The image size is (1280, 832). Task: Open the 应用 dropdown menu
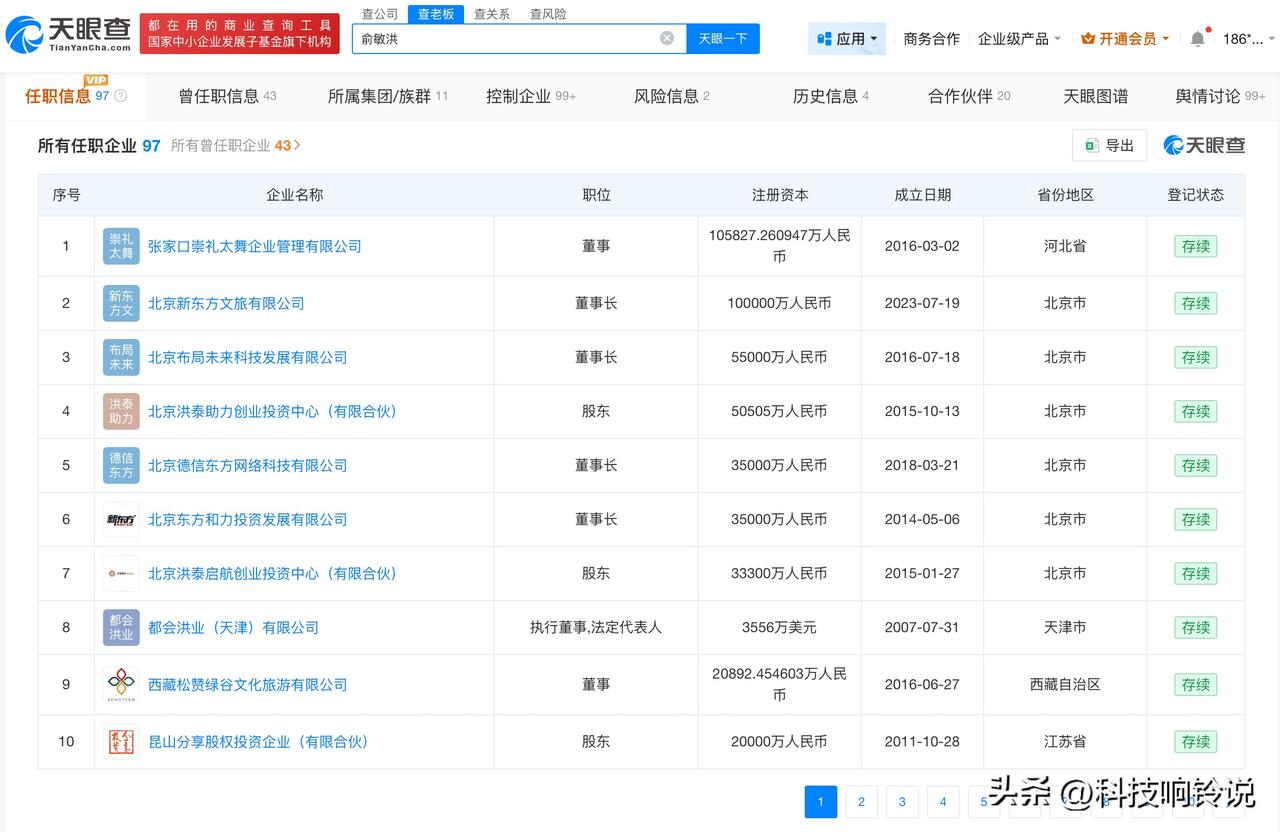click(847, 39)
